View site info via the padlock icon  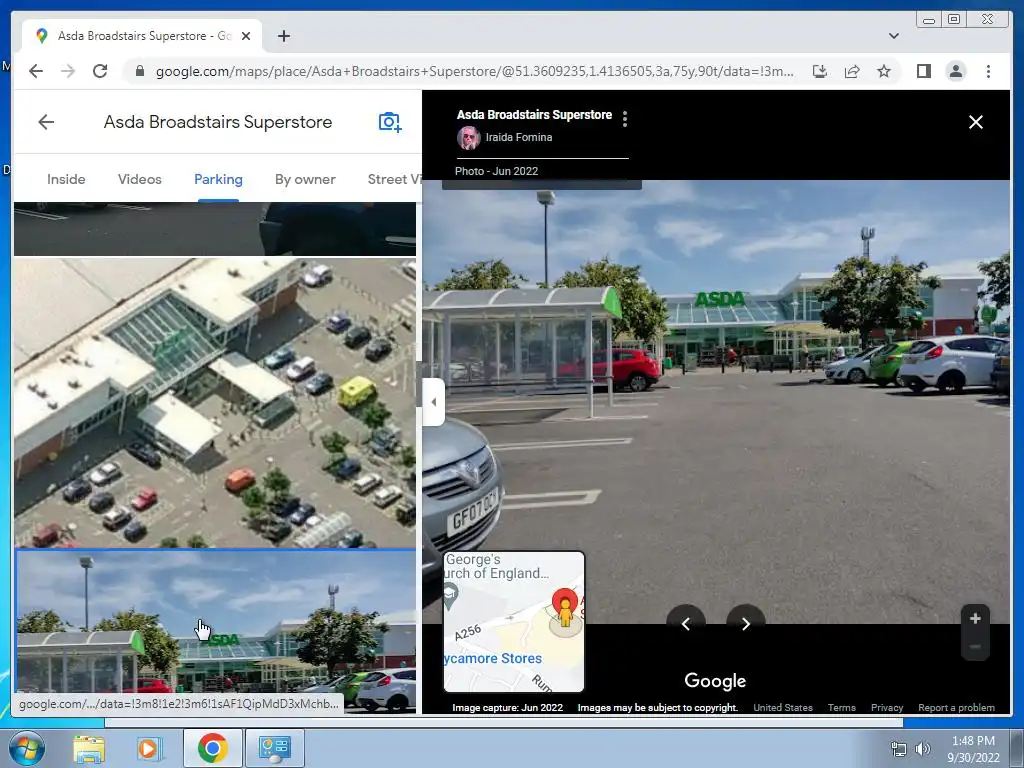[139, 71]
